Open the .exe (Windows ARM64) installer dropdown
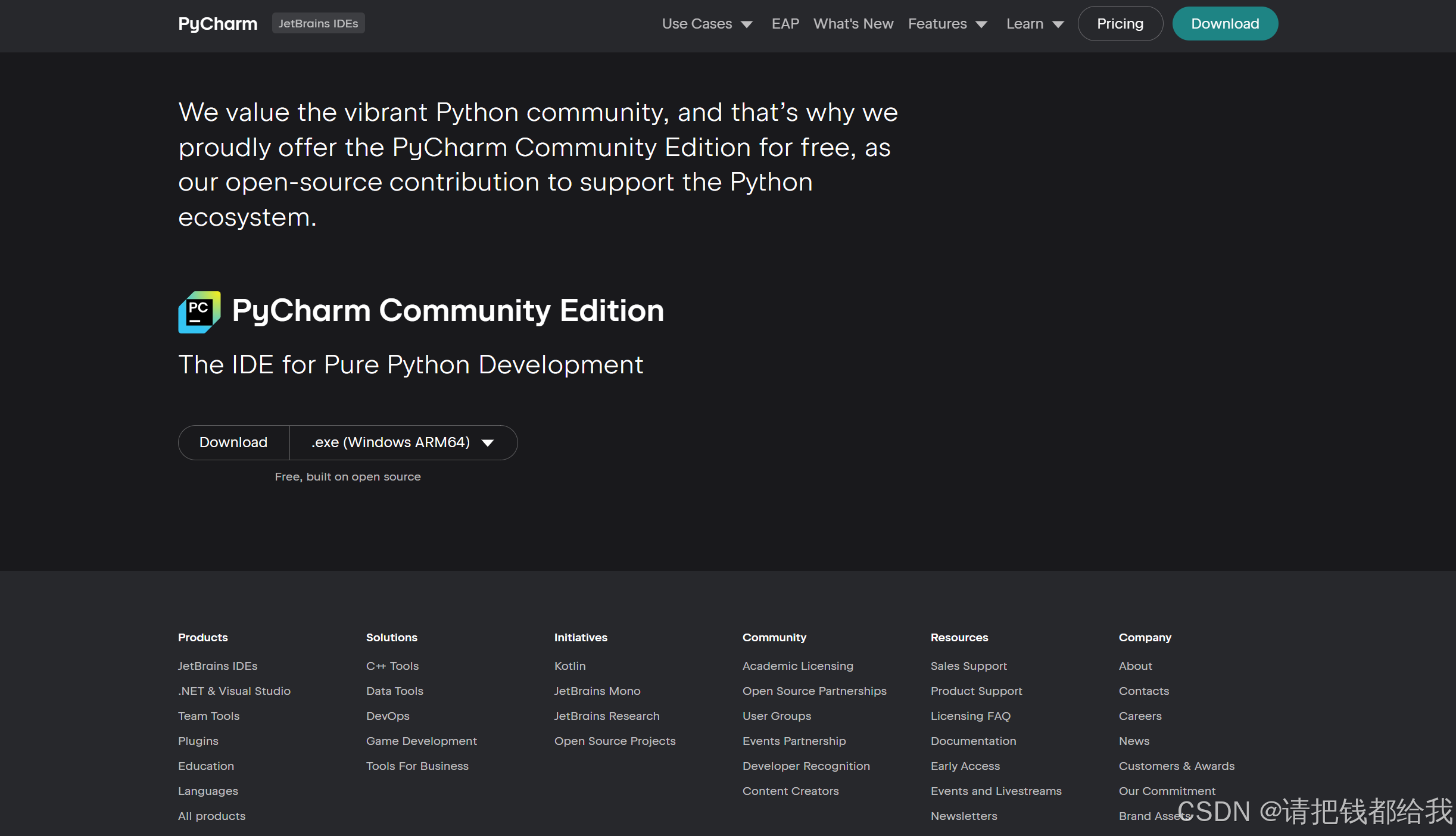Screen dimensions: 1456x836 pos(403,442)
